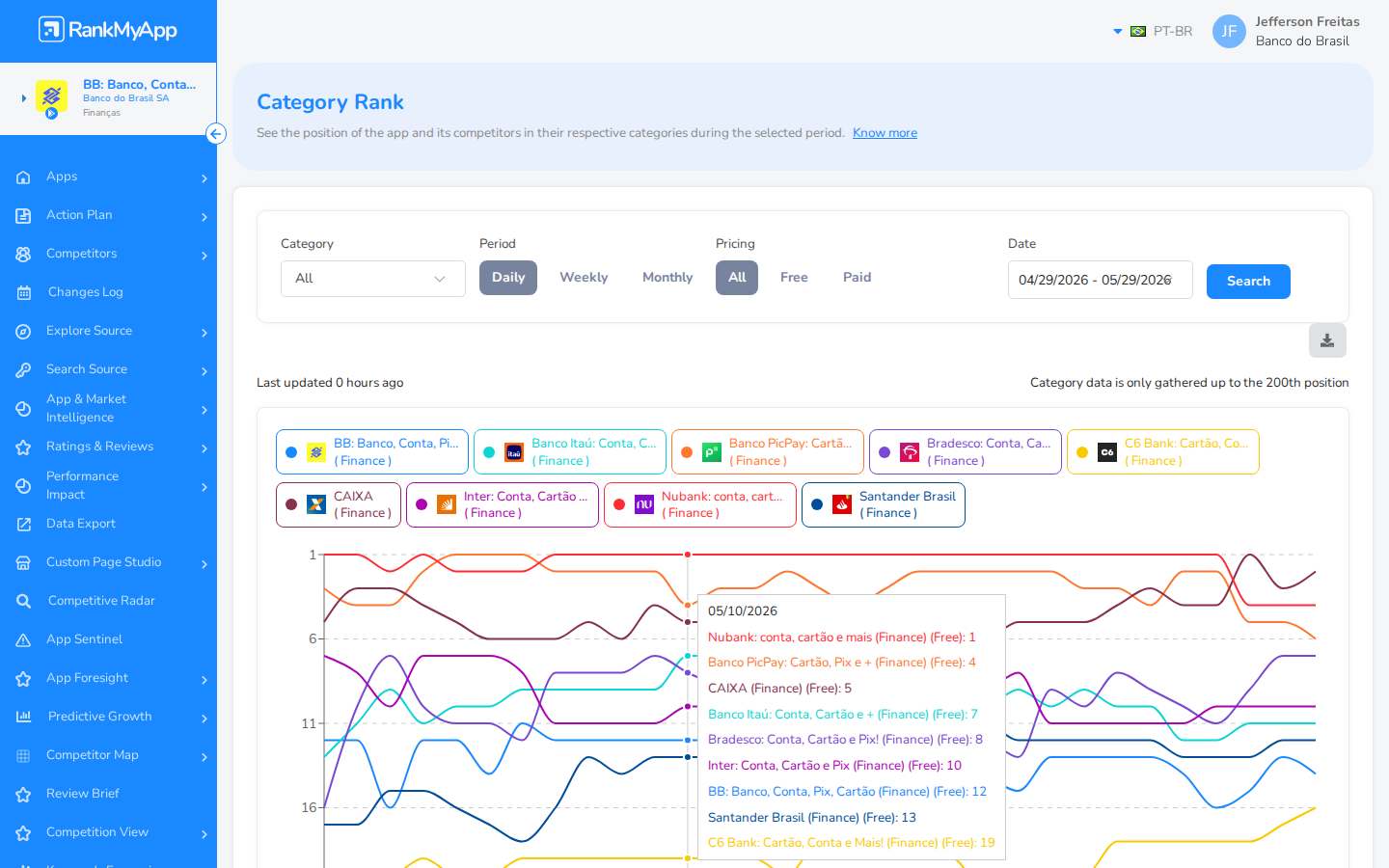This screenshot has height=868, width=1389.
Task: Click the Predictive Growth chart icon
Action: (x=24, y=717)
